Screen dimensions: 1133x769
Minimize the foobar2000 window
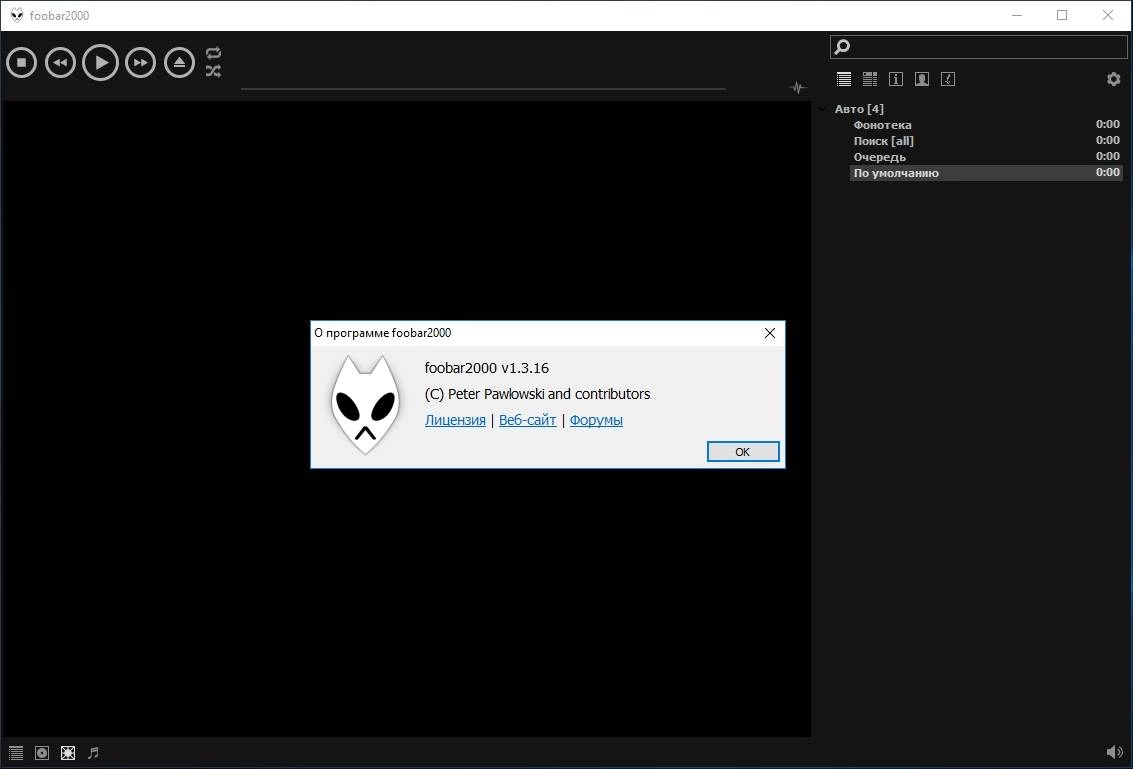click(x=1017, y=15)
